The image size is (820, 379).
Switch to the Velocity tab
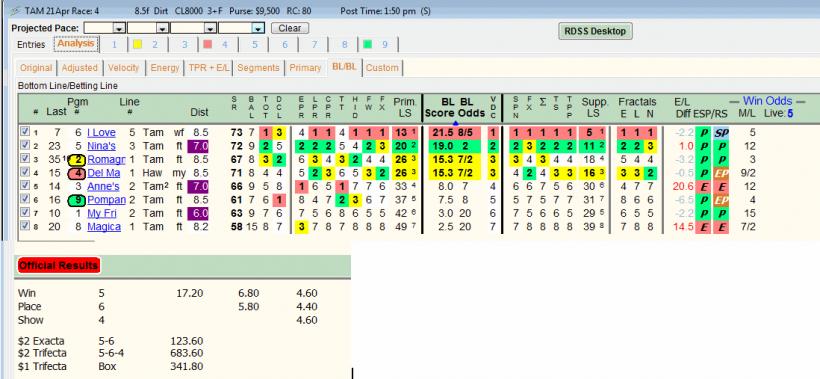tap(123, 68)
